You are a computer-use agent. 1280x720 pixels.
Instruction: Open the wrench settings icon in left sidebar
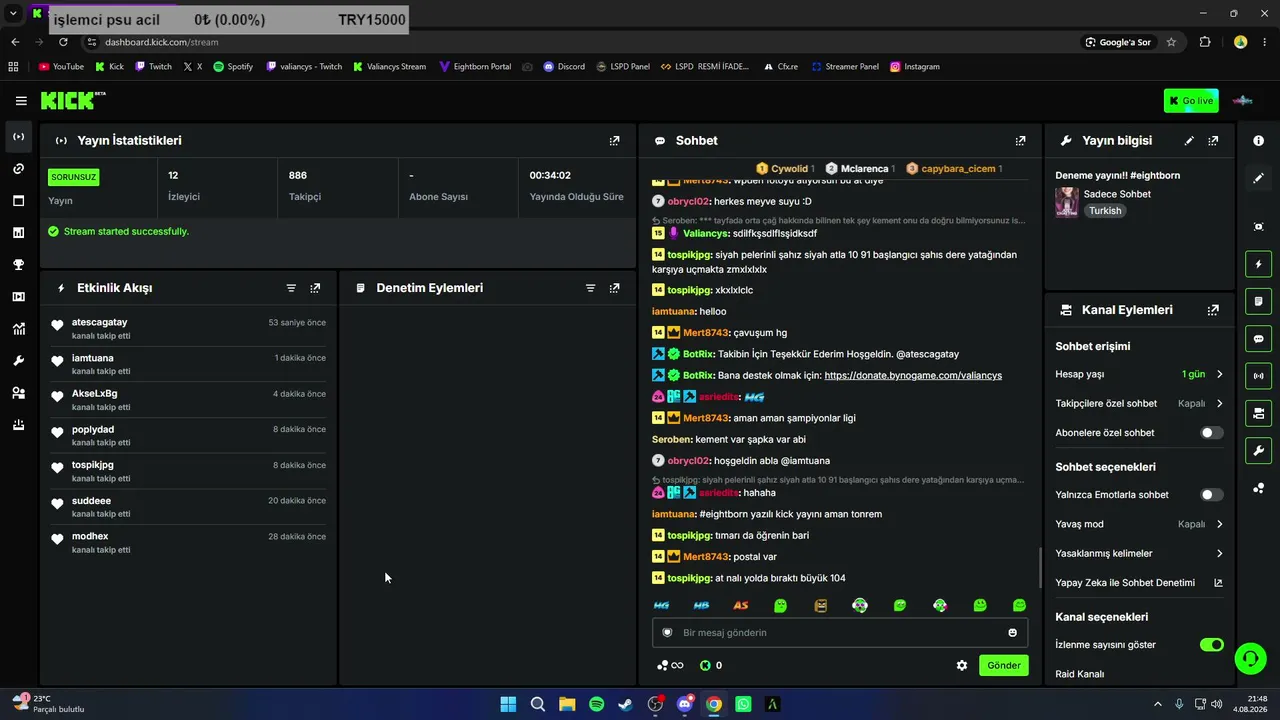pos(18,361)
